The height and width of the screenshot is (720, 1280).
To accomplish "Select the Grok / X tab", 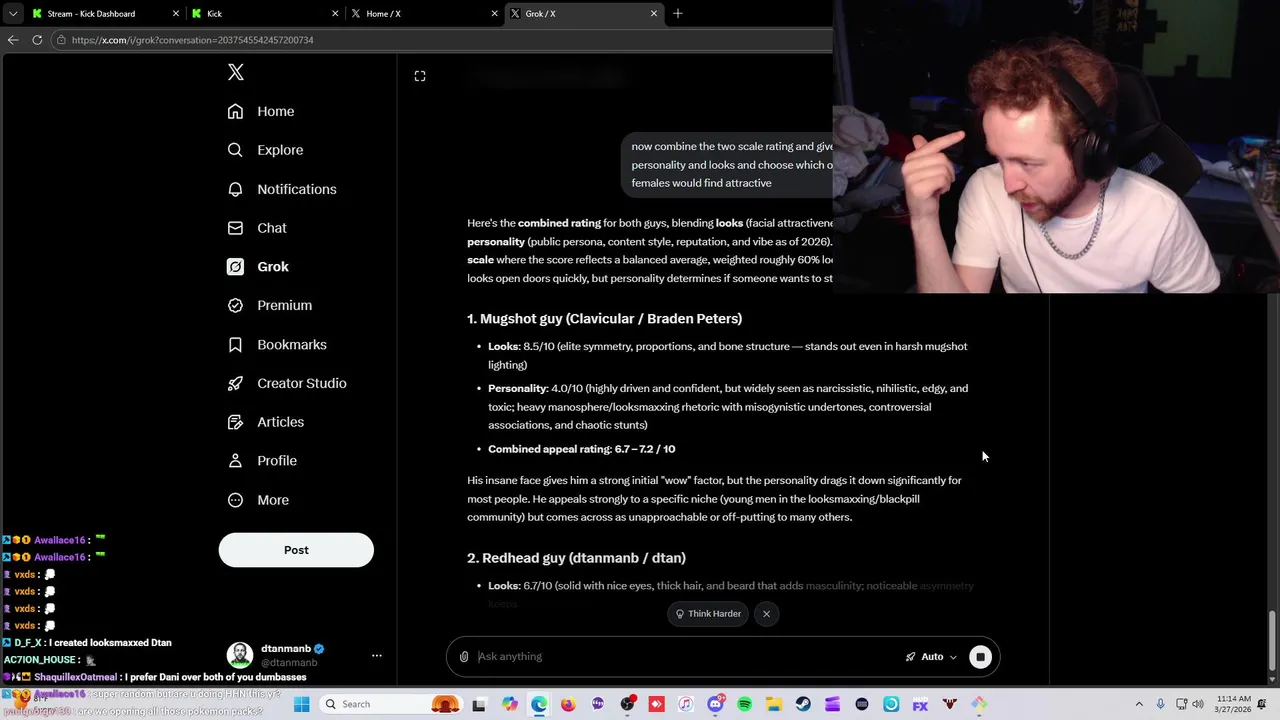I will point(584,13).
